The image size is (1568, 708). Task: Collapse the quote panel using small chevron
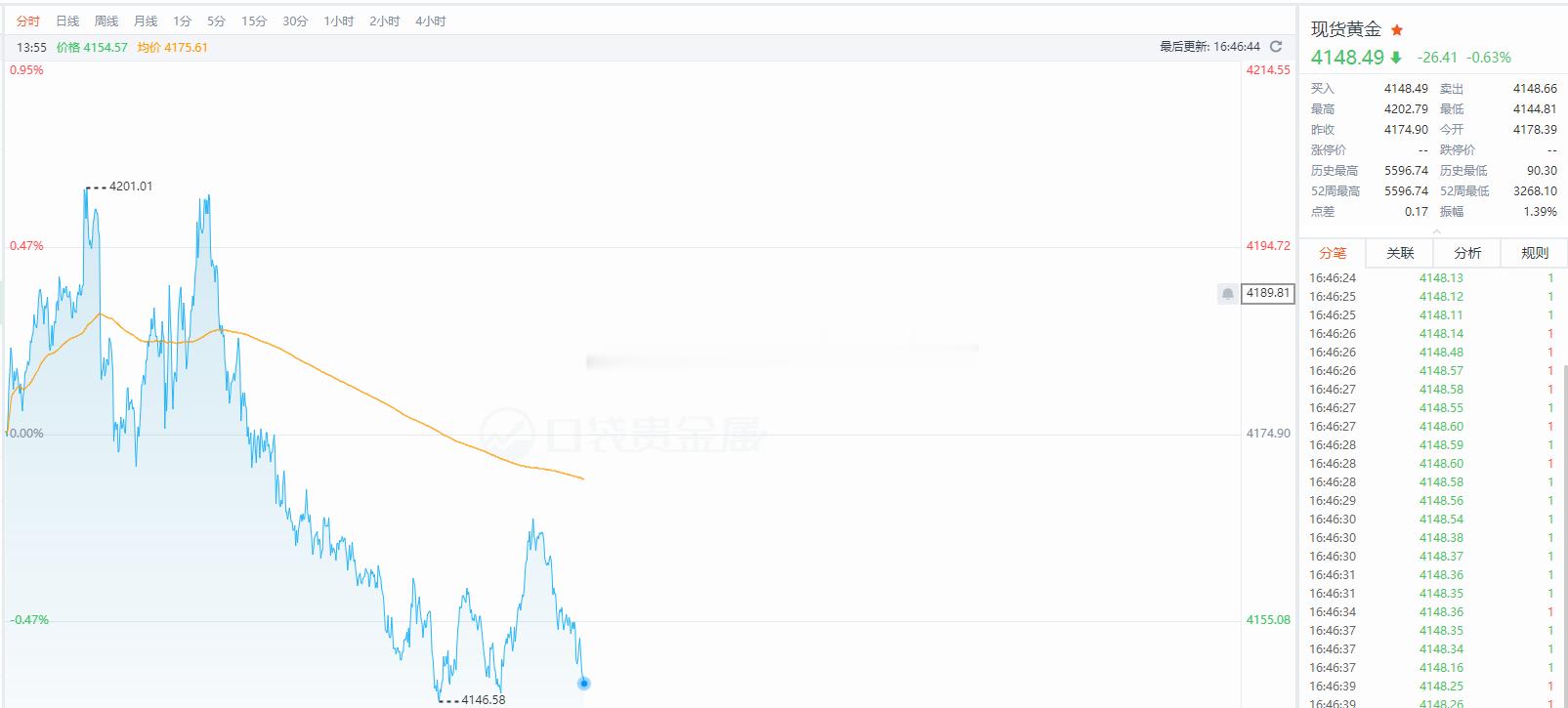click(1436, 231)
